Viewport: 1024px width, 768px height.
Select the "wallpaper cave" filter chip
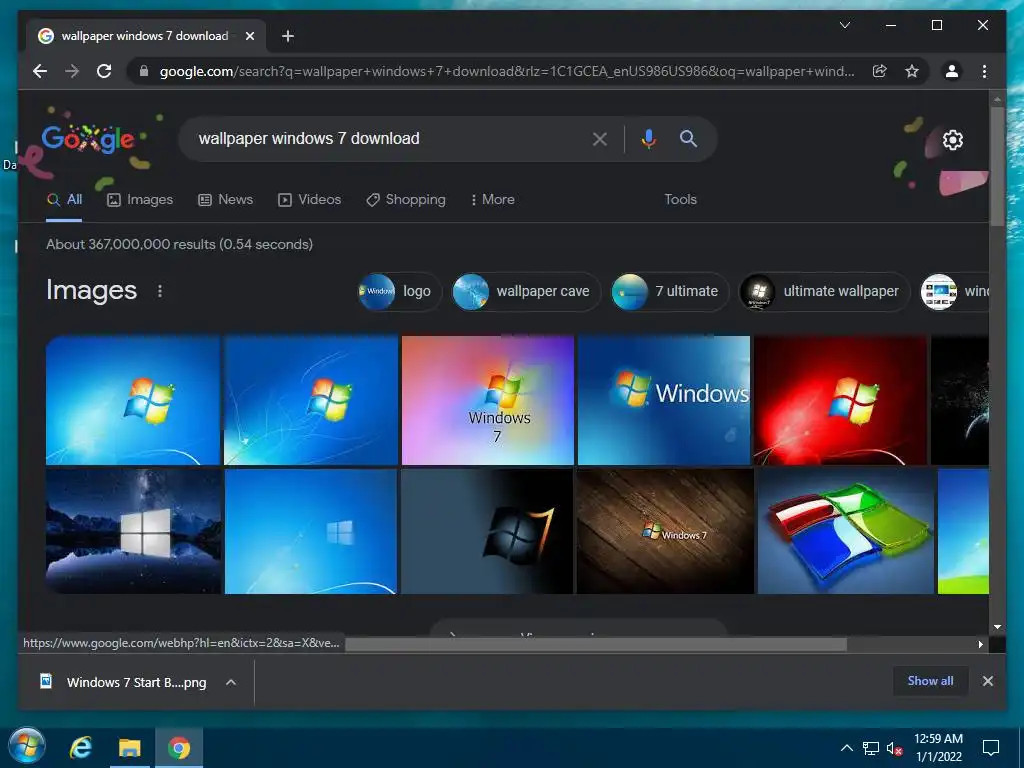pos(526,291)
